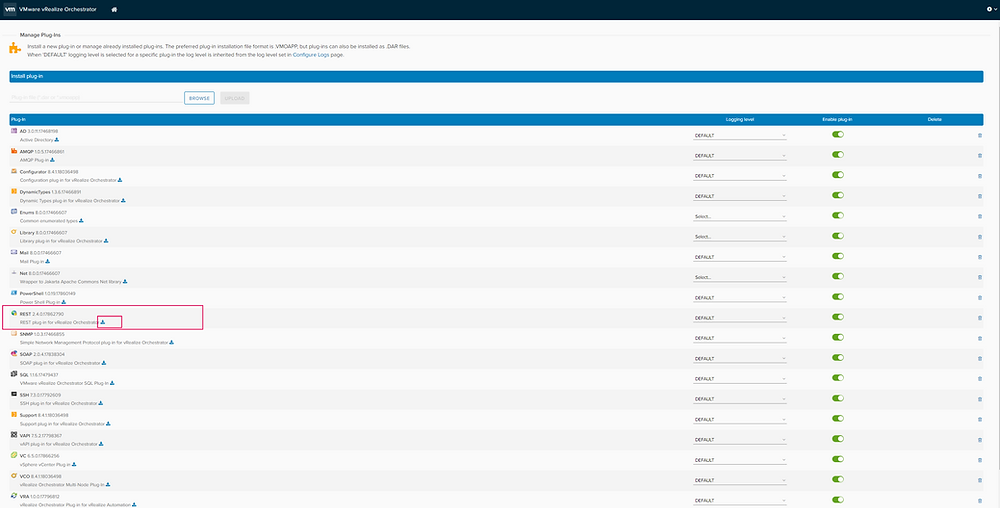The width and height of the screenshot is (1000, 508).
Task: Download the Library plug-in
Action: point(106,241)
